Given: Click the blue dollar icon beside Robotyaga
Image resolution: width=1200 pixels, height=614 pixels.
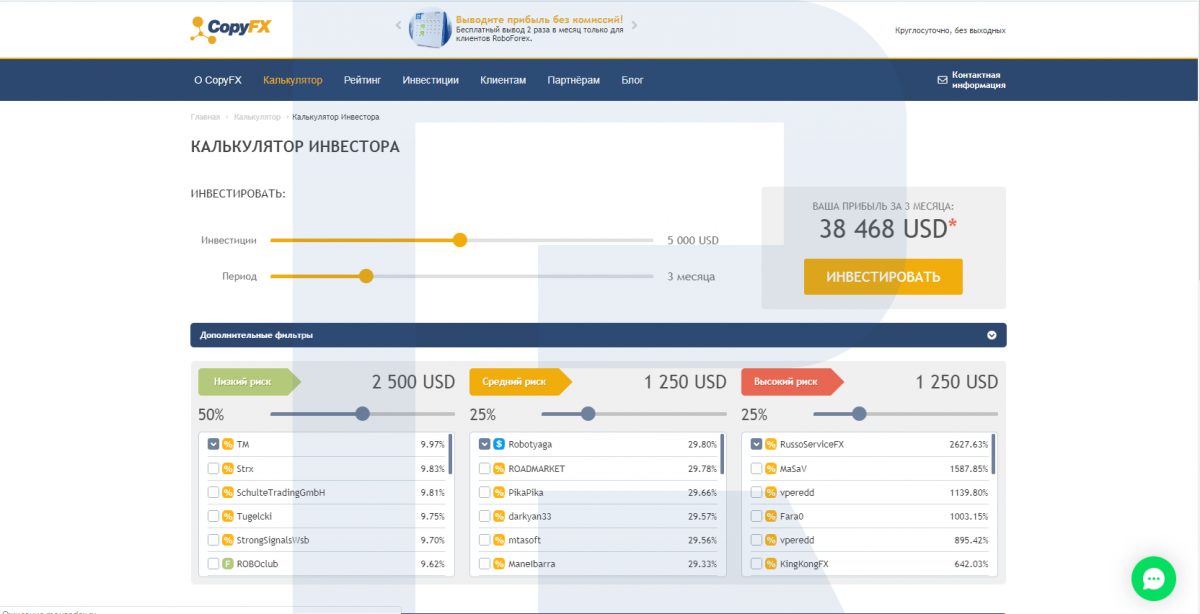Looking at the screenshot, I should pyautogui.click(x=499, y=444).
